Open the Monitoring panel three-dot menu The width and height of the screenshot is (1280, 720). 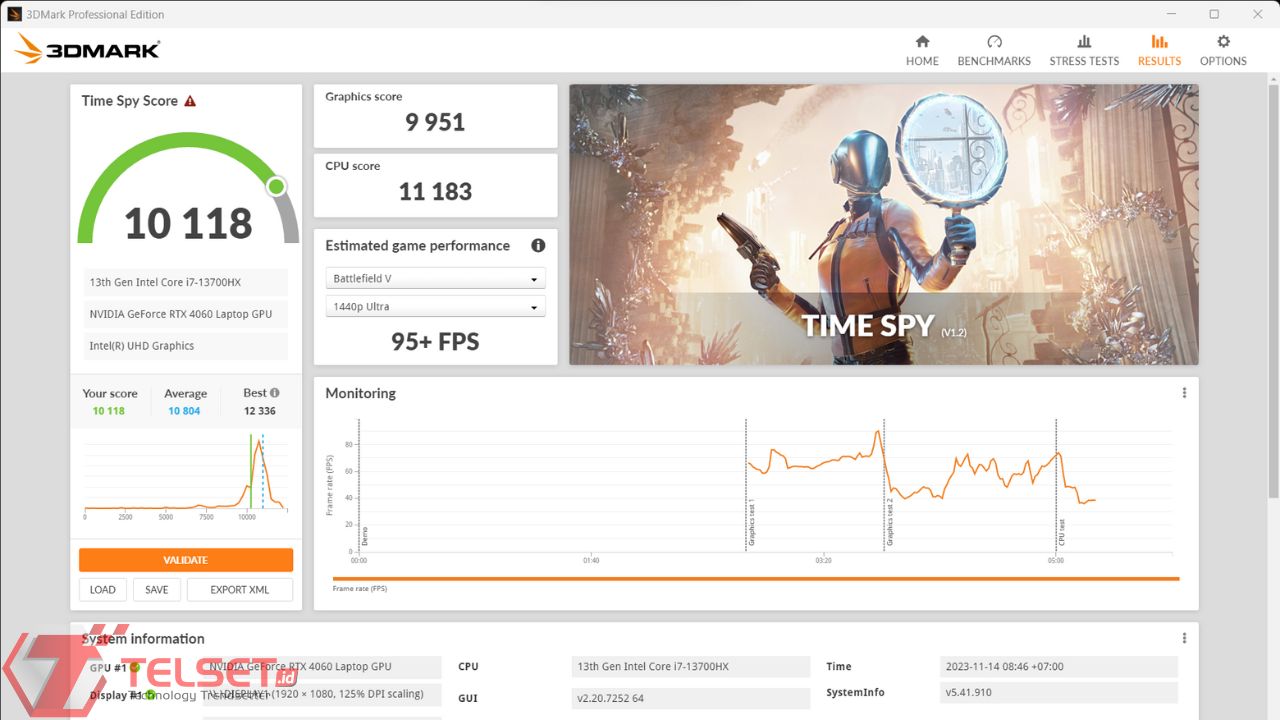click(x=1184, y=393)
